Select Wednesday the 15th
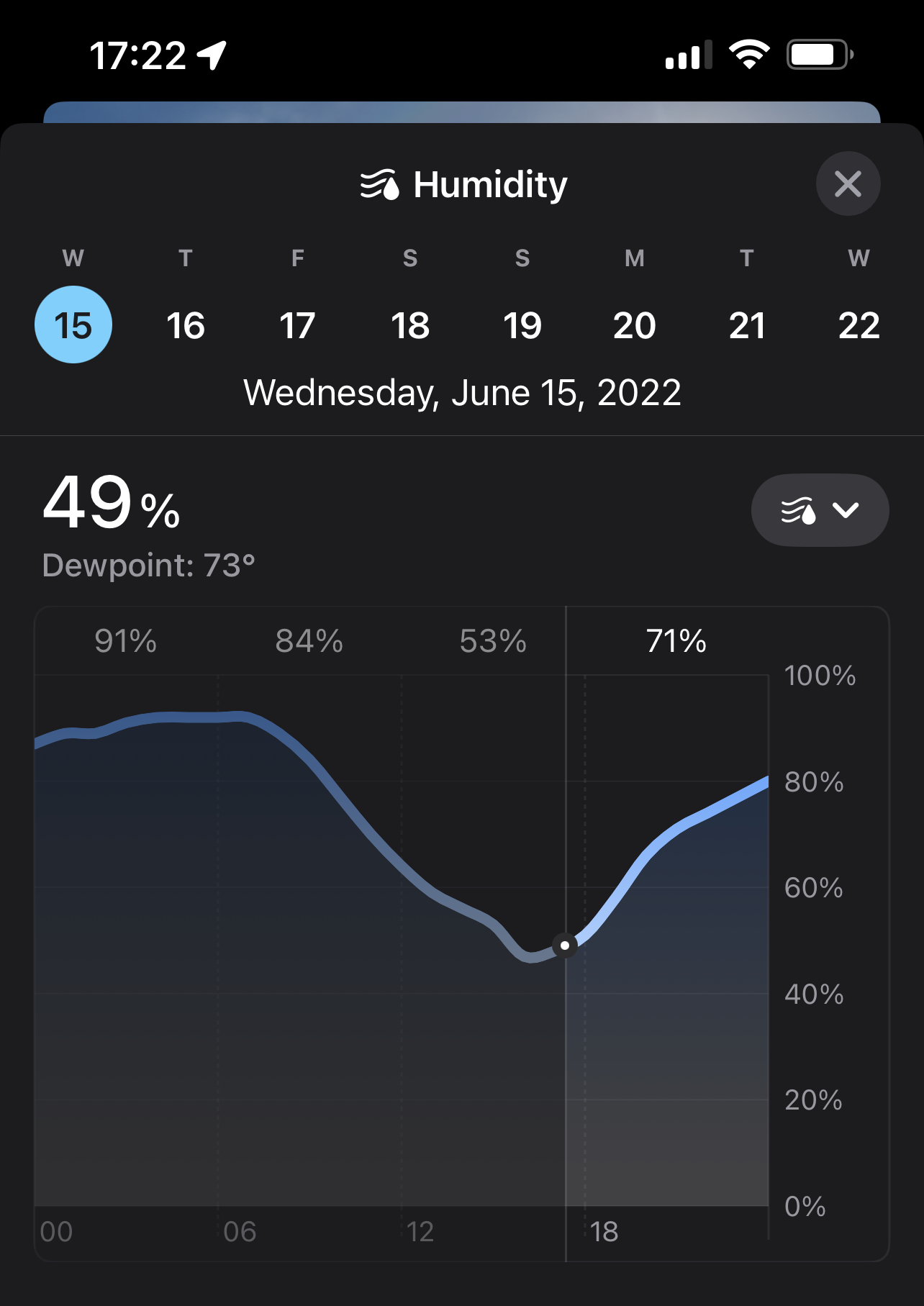 (73, 325)
